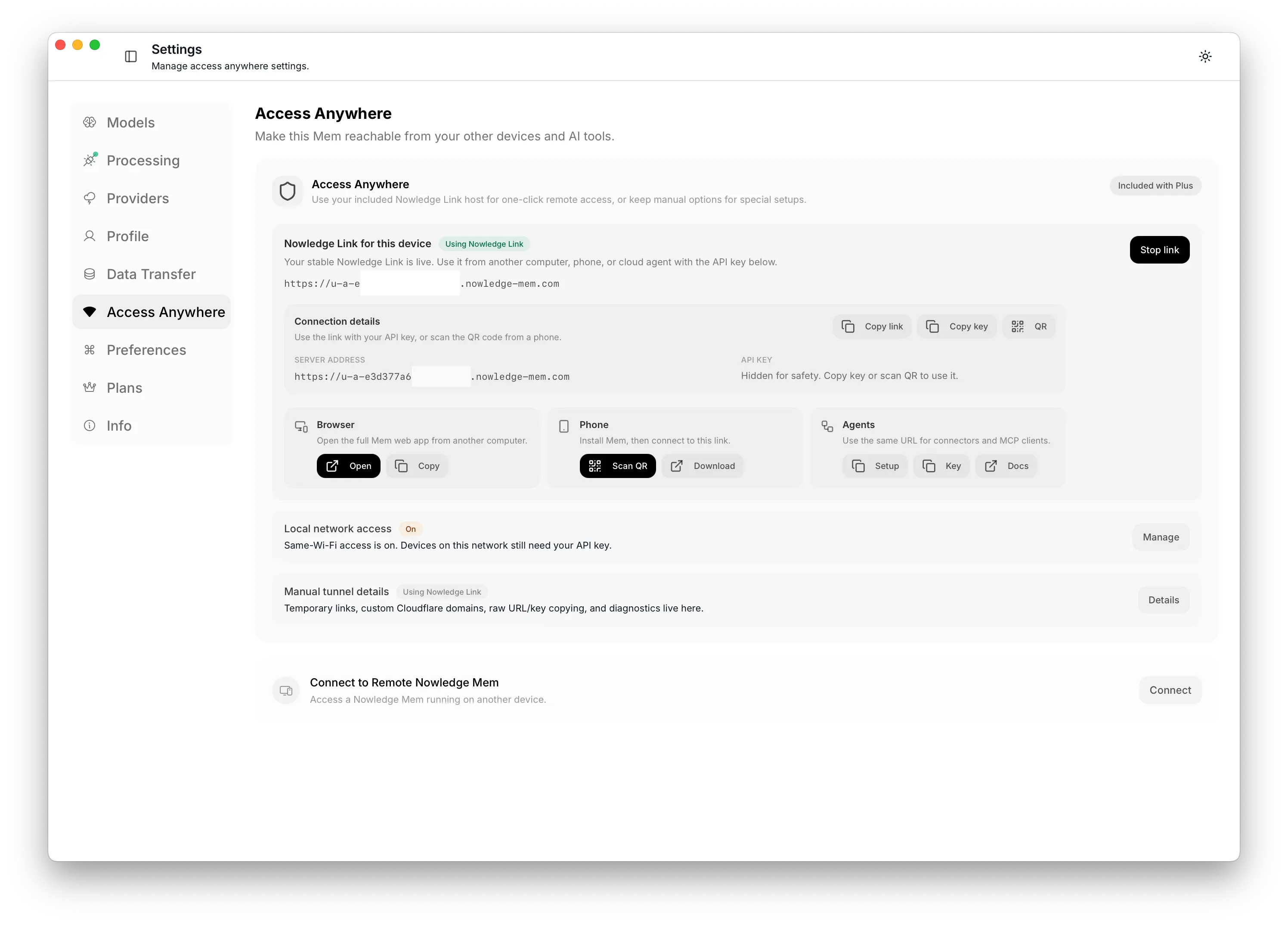The width and height of the screenshot is (1288, 925).
Task: Open Models settings section
Action: coord(152,122)
